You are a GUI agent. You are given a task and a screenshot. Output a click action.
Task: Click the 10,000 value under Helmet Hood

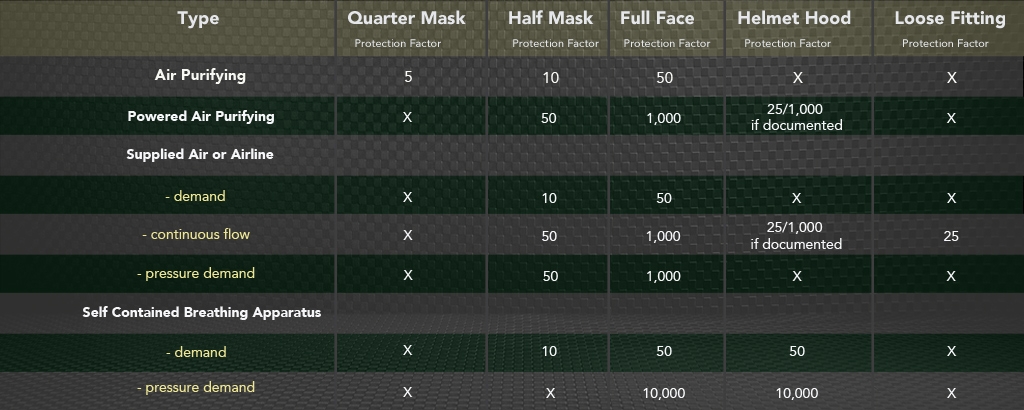[x=796, y=392]
